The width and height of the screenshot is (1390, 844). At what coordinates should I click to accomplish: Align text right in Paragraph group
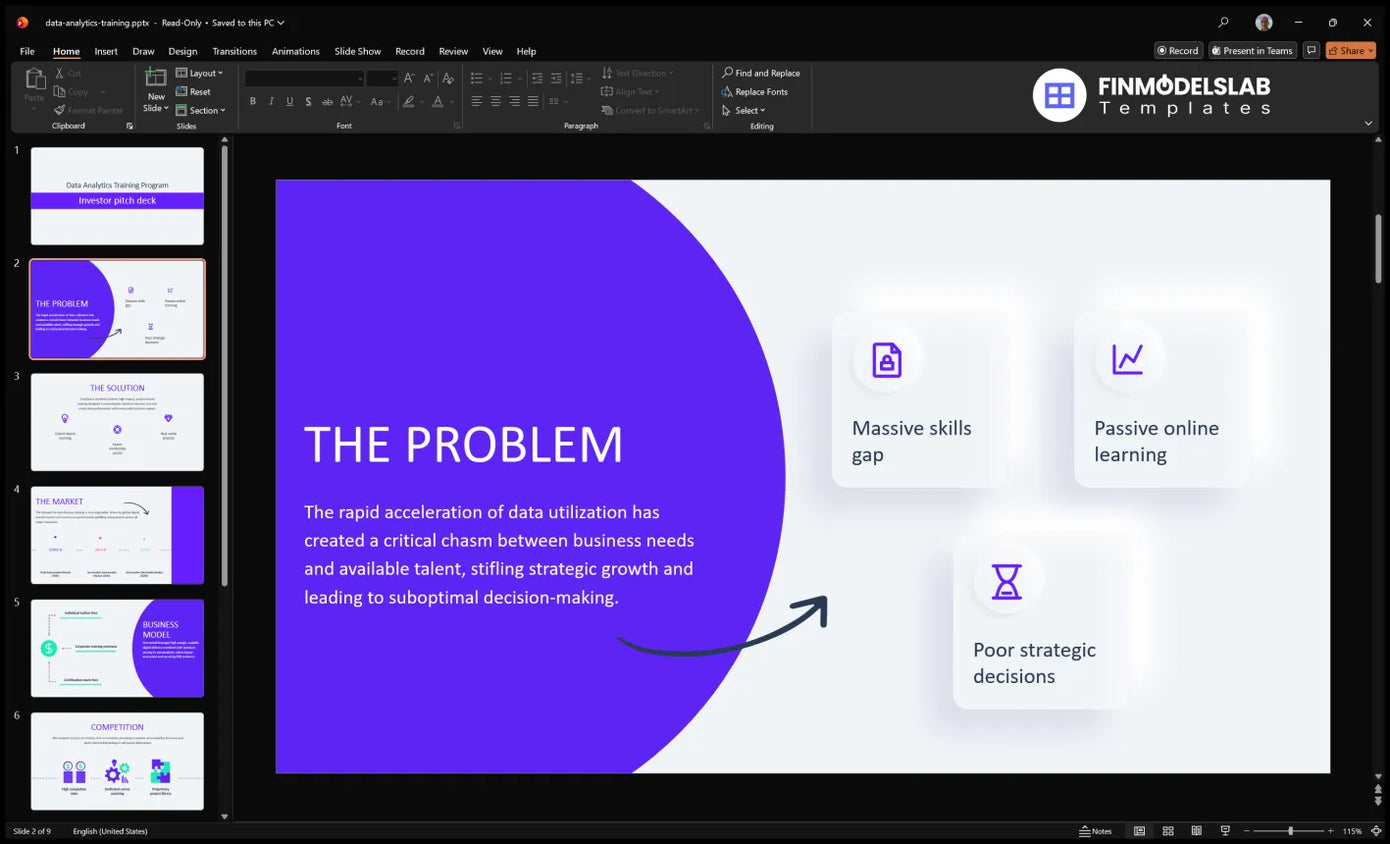tap(514, 101)
